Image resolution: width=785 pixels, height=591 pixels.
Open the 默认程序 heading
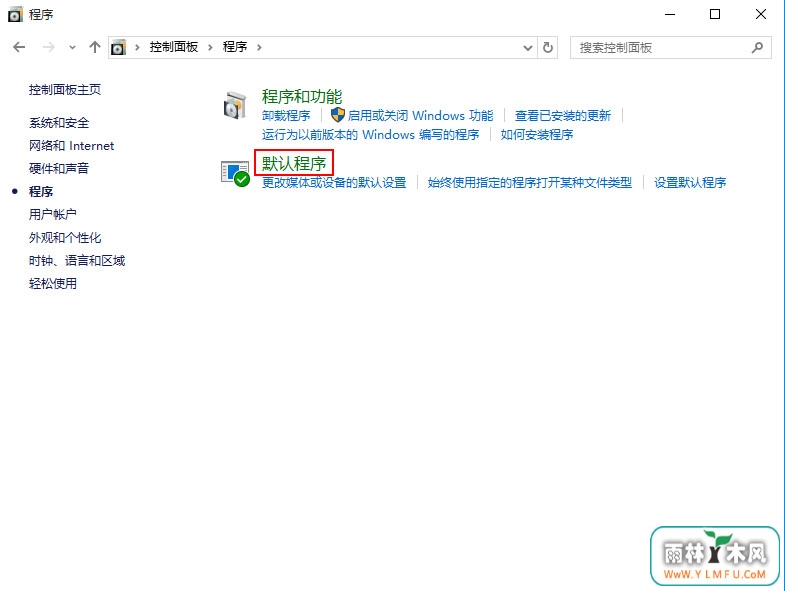294,163
